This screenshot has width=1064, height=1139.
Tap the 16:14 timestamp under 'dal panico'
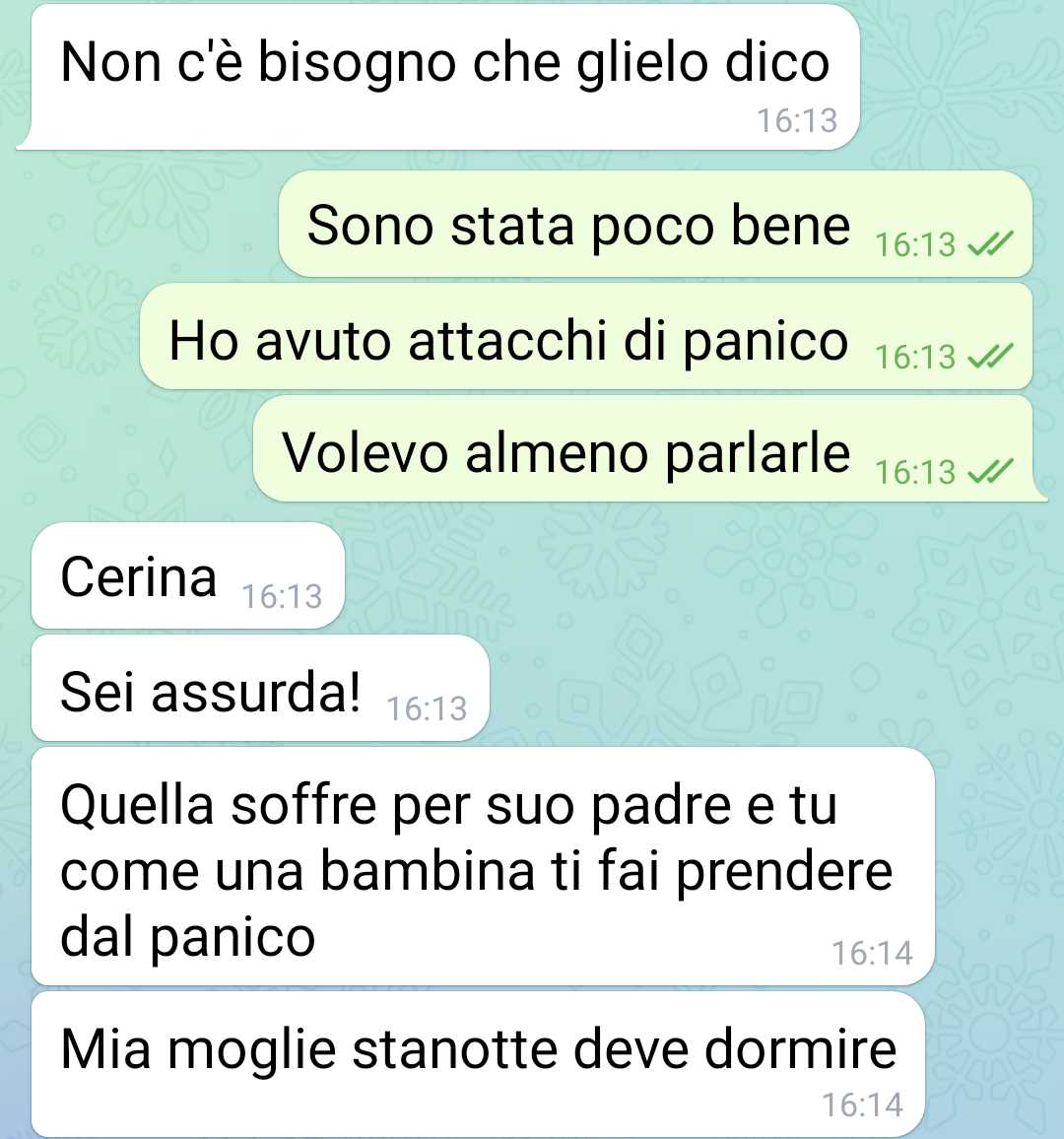[x=872, y=954]
